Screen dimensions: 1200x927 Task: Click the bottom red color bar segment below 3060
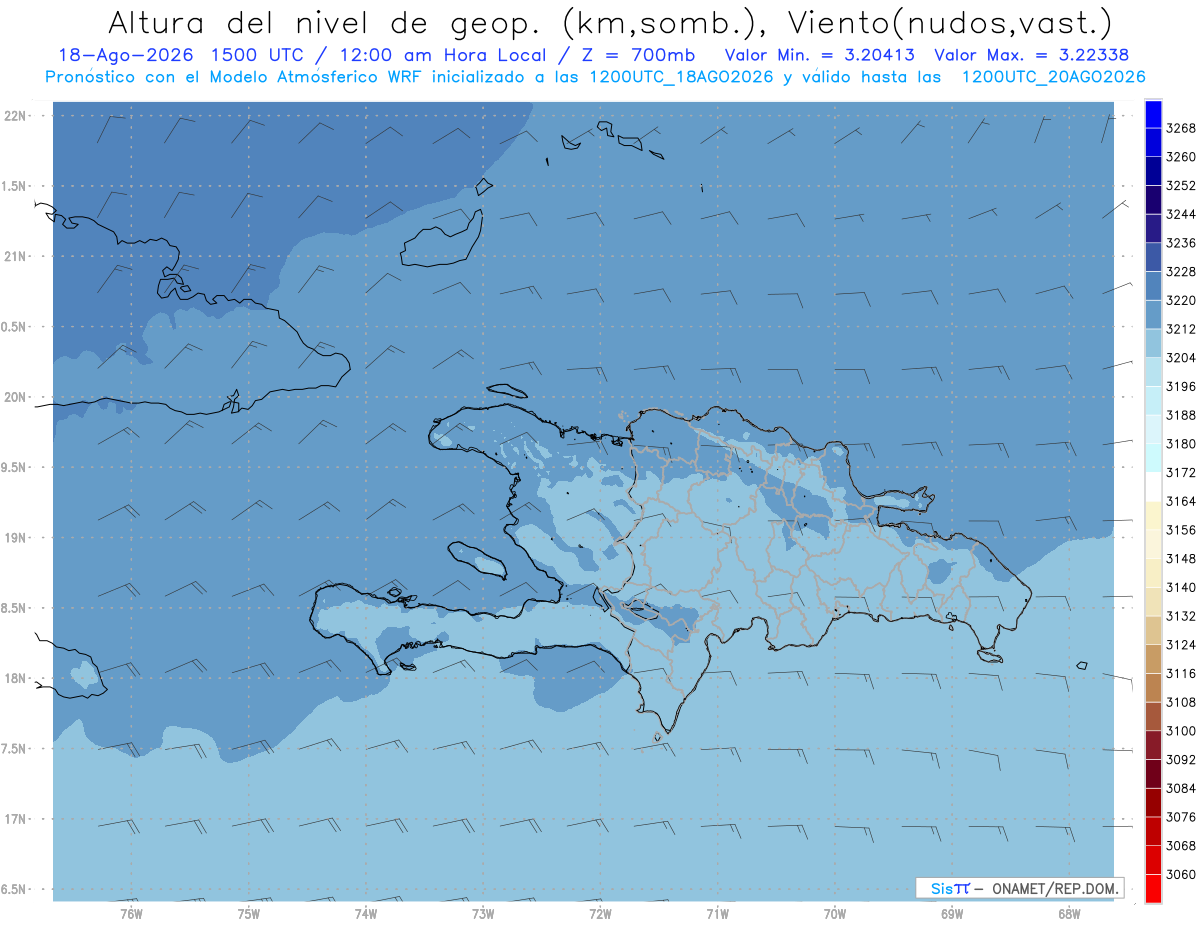point(1153,888)
